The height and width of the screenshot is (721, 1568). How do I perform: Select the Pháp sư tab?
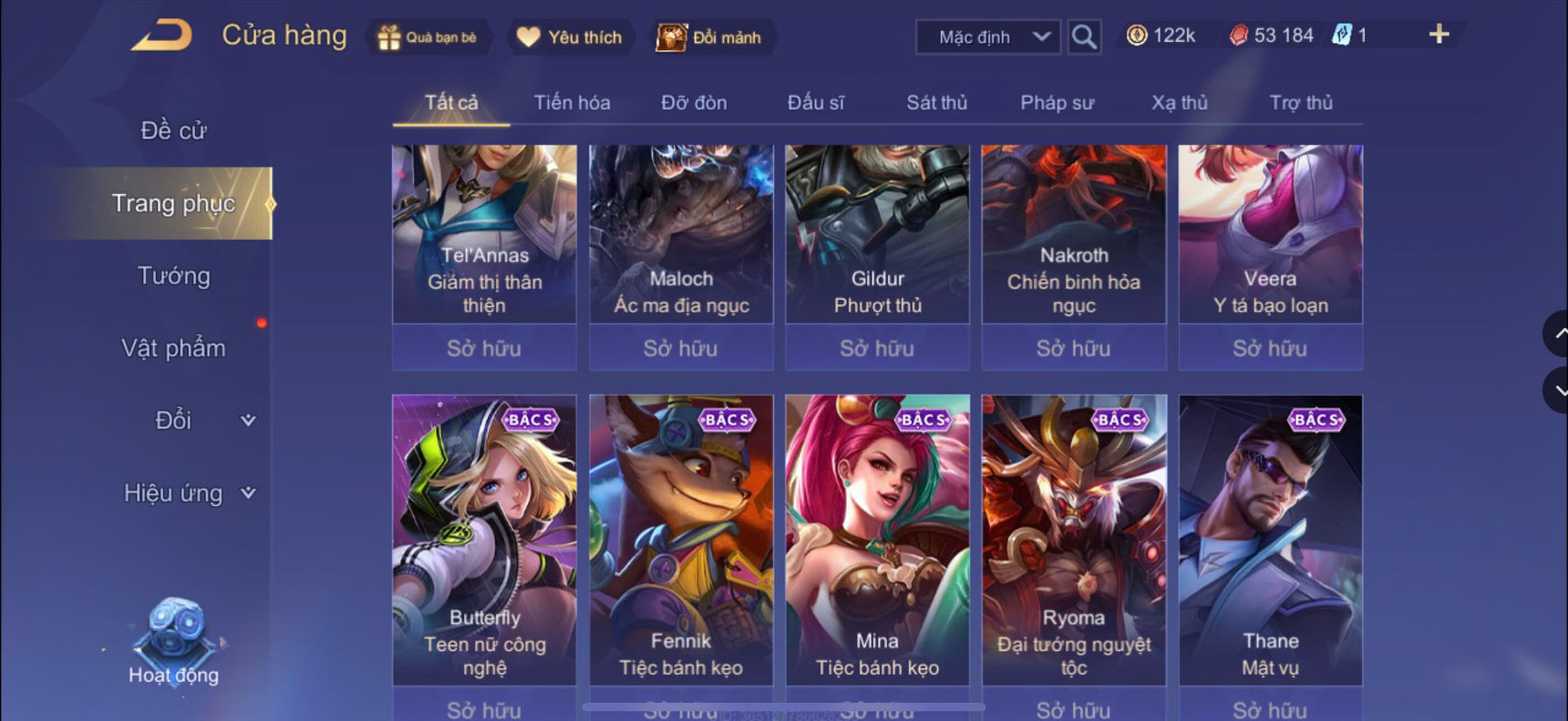1057,102
